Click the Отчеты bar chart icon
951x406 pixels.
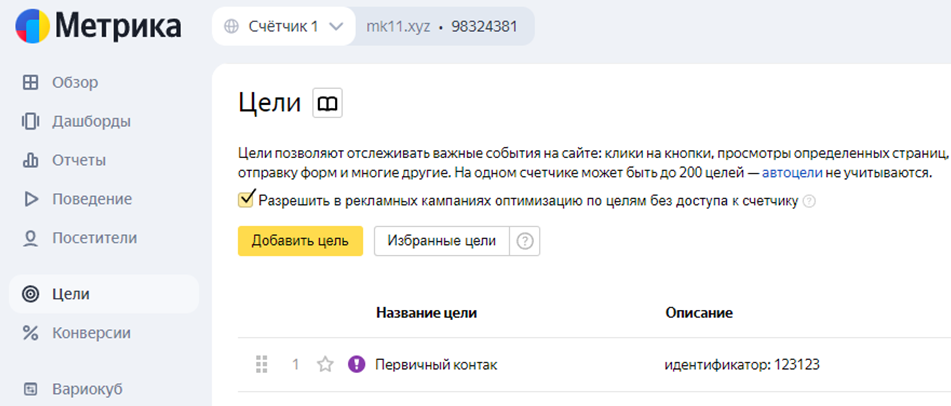click(30, 160)
